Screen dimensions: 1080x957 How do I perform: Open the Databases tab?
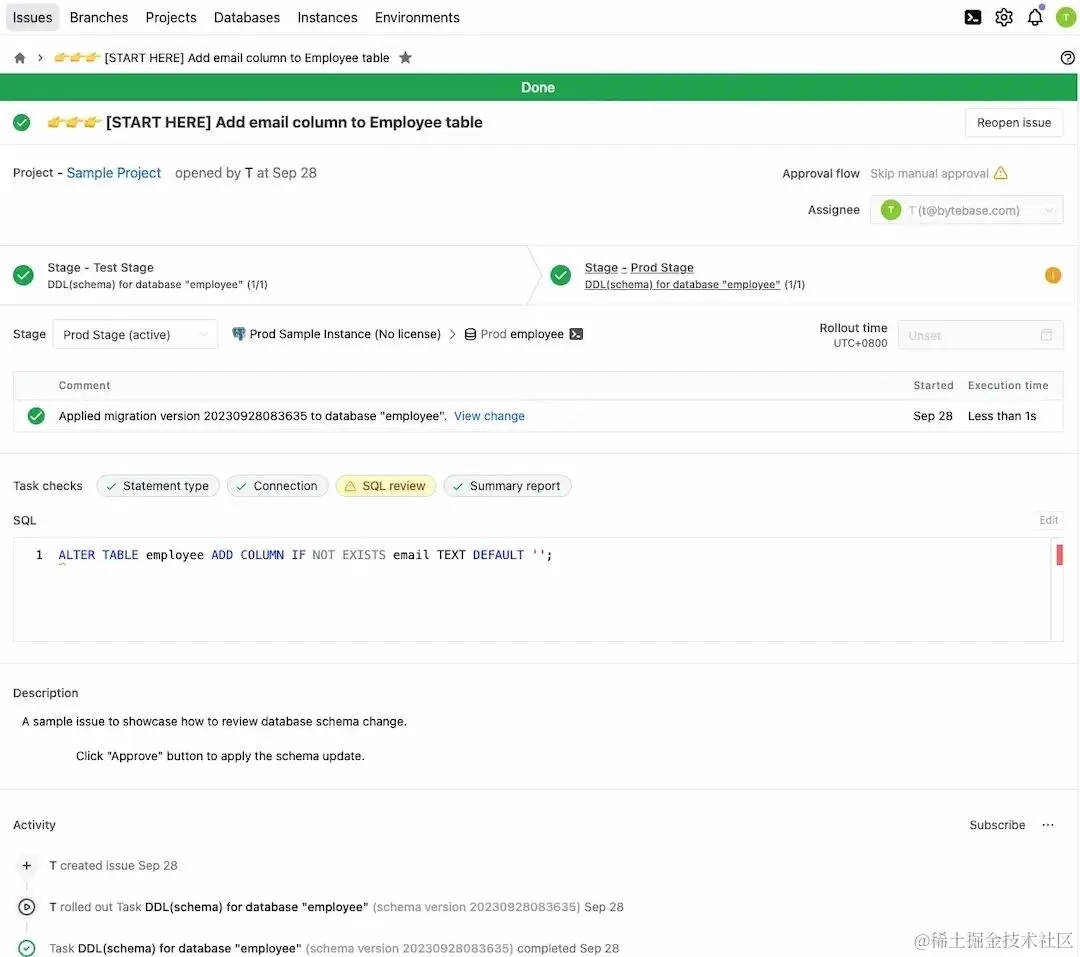tap(247, 17)
